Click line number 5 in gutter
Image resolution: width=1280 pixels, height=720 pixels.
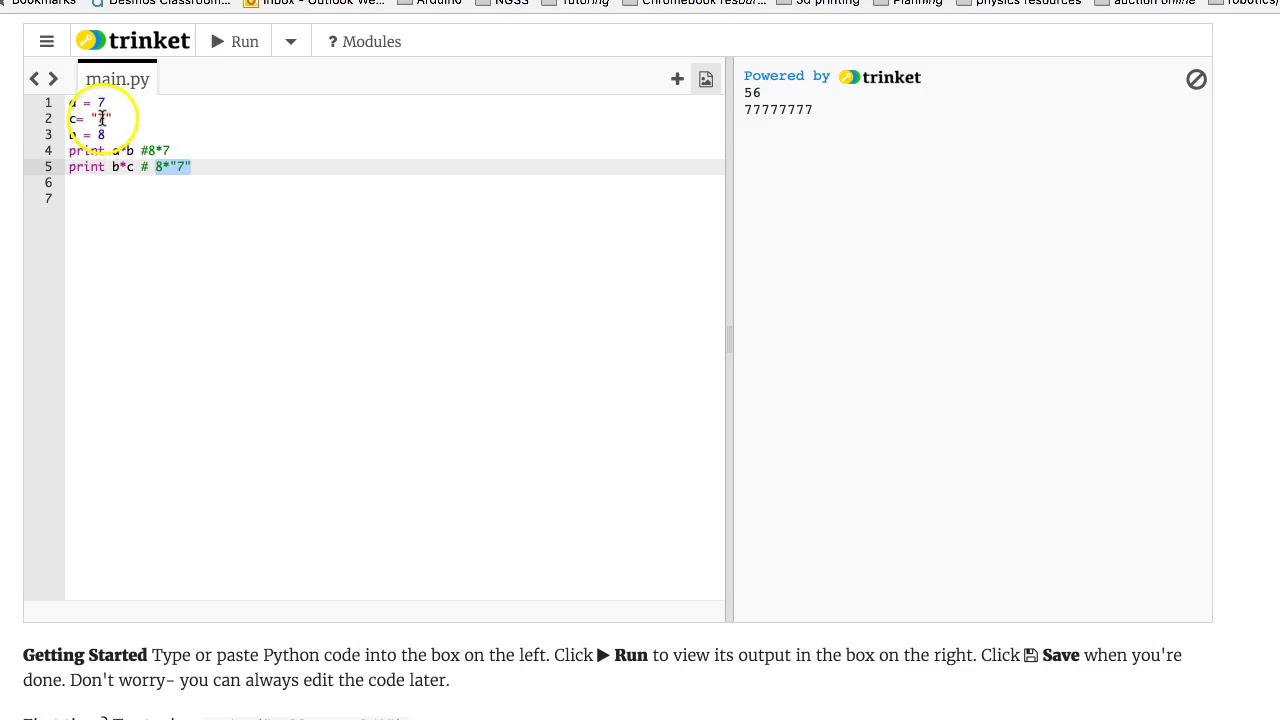click(48, 167)
